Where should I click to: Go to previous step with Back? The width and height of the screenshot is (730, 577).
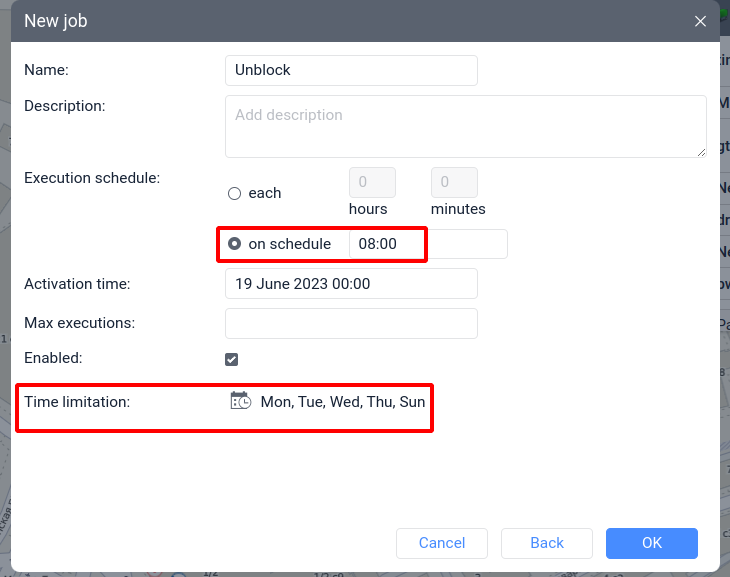point(547,543)
